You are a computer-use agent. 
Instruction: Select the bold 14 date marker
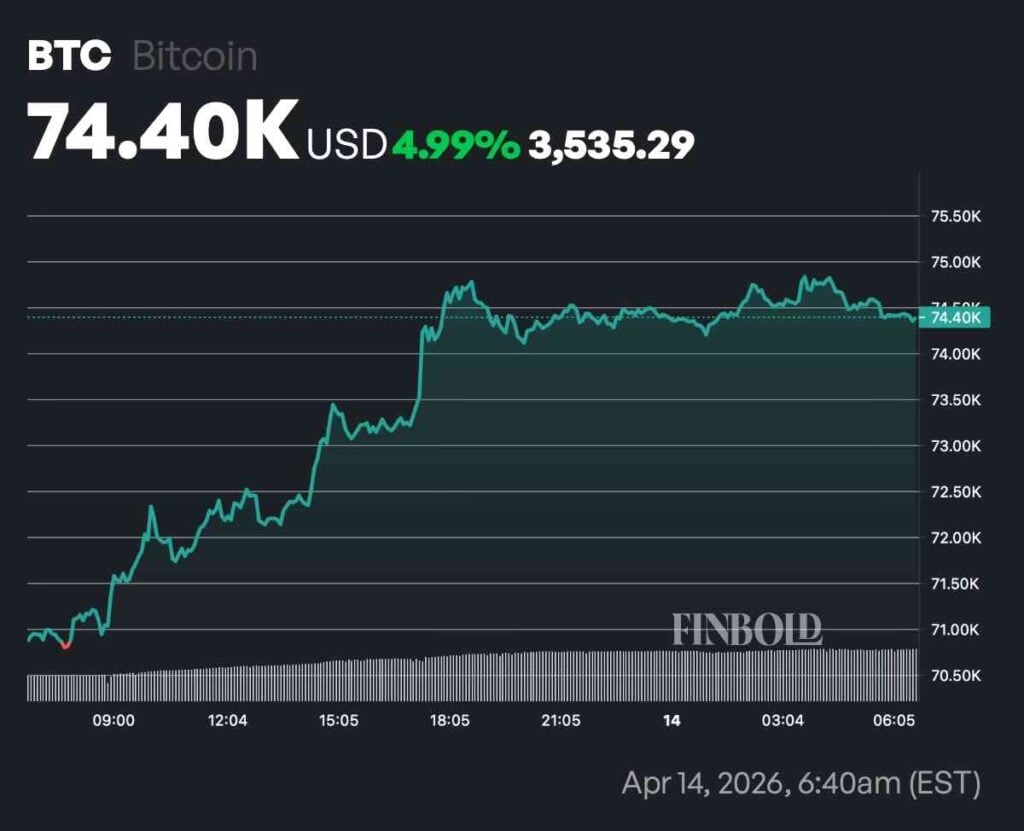click(672, 720)
